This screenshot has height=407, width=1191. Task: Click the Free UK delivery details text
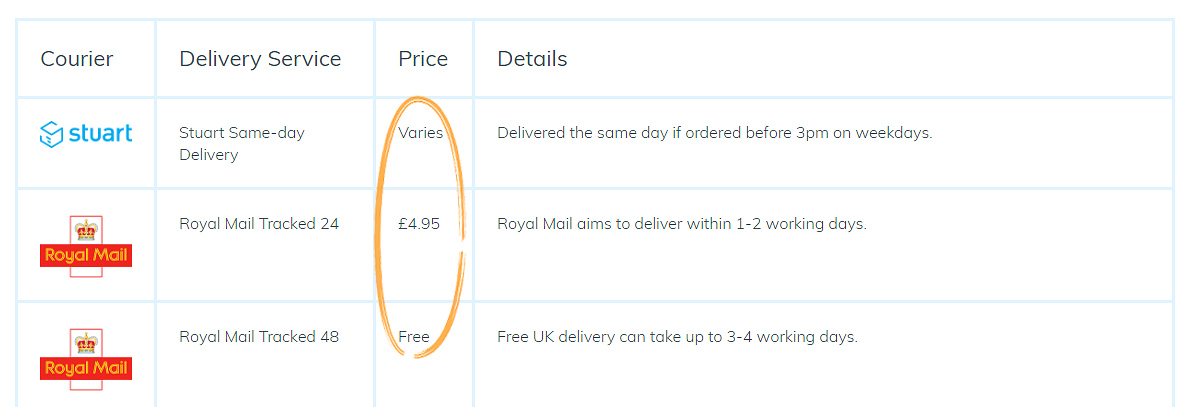pyautogui.click(x=678, y=336)
